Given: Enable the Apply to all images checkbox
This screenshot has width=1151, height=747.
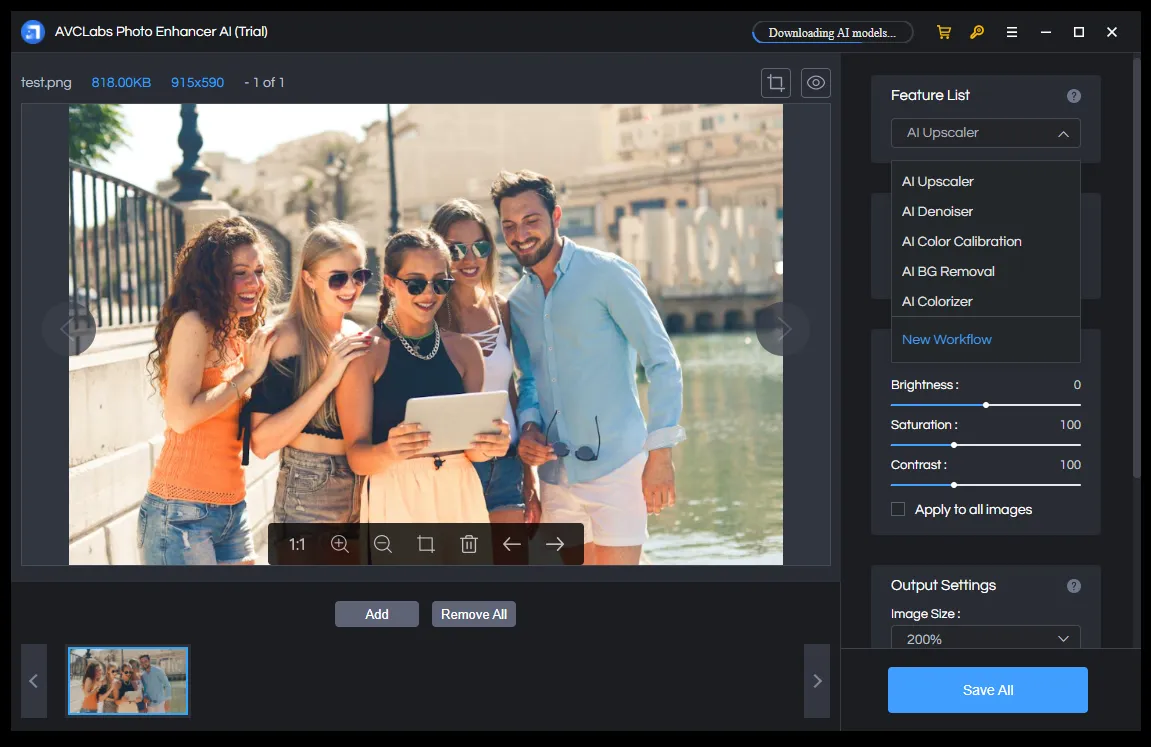Looking at the screenshot, I should (897, 509).
